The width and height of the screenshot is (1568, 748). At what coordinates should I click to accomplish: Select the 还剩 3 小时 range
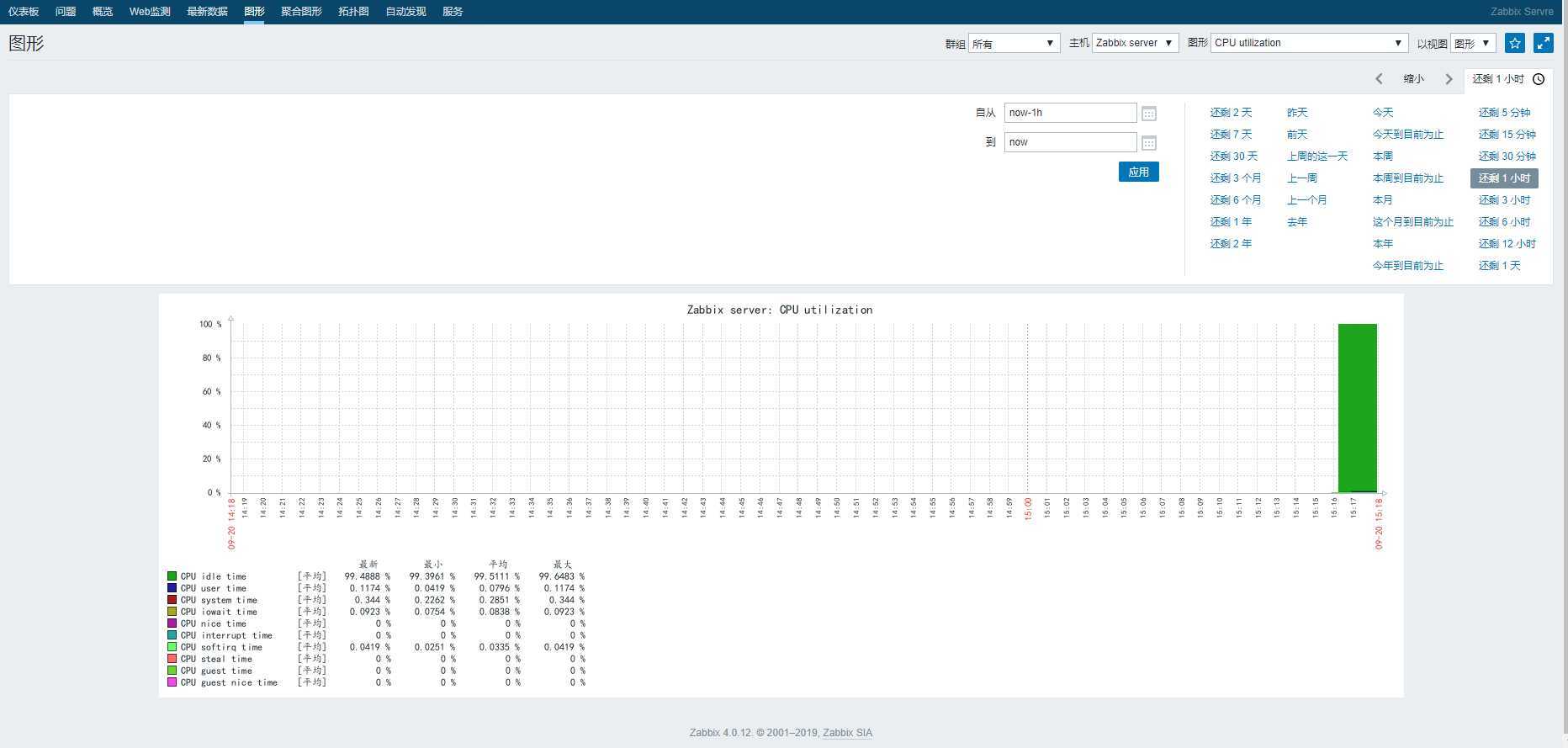tap(1505, 200)
